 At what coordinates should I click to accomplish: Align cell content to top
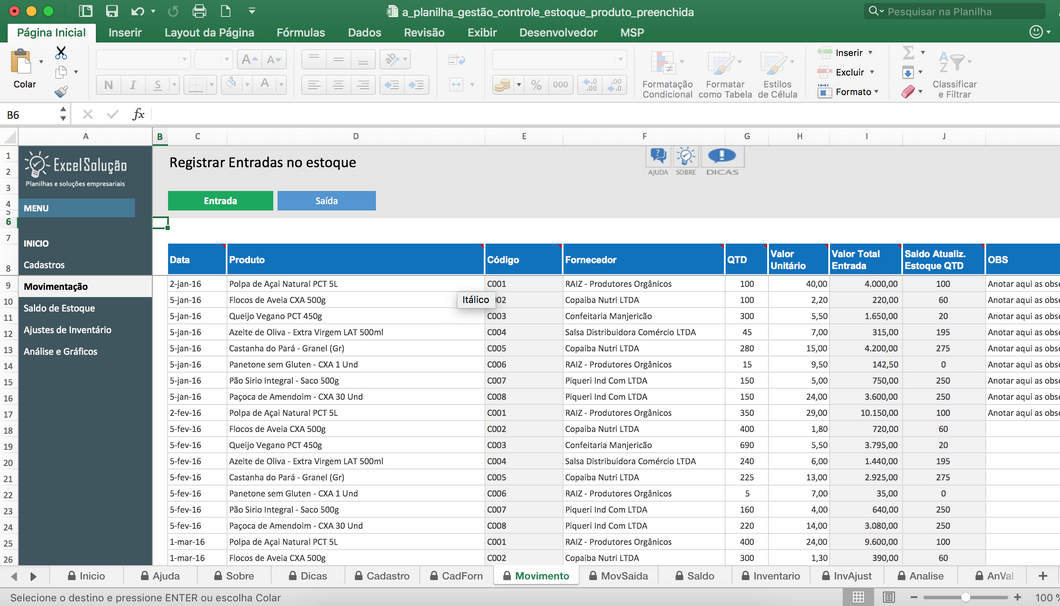[313, 60]
